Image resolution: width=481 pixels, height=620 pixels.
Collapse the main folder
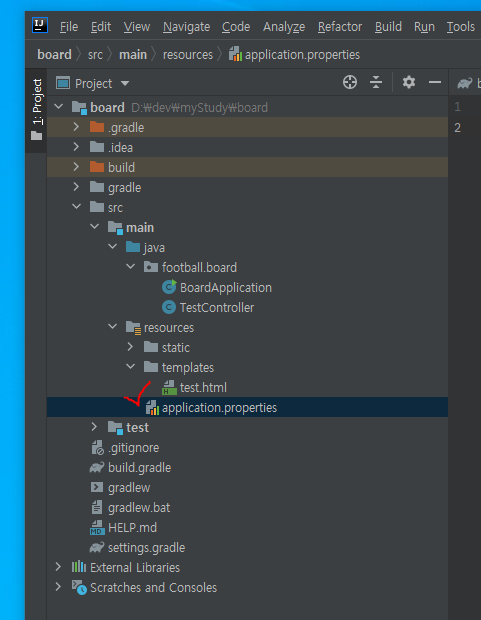click(x=95, y=227)
